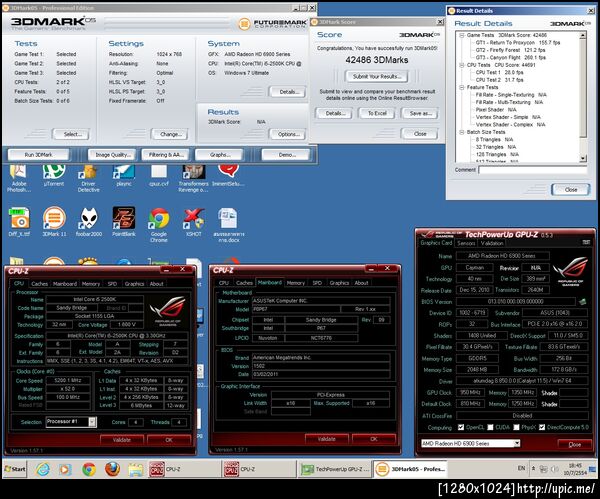This screenshot has width=600, height=499.
Task: Click the EN language indicator in tray
Action: pos(521,468)
